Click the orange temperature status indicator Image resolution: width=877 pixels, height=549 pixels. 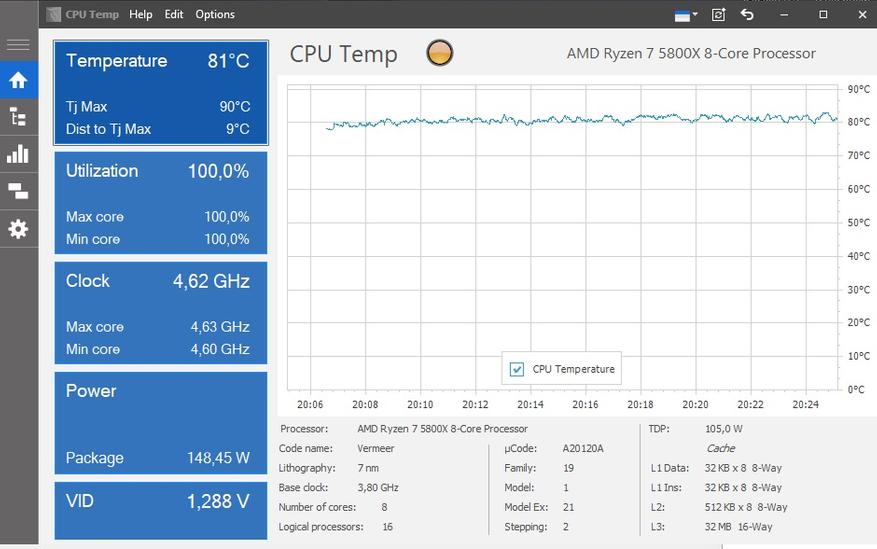439,54
